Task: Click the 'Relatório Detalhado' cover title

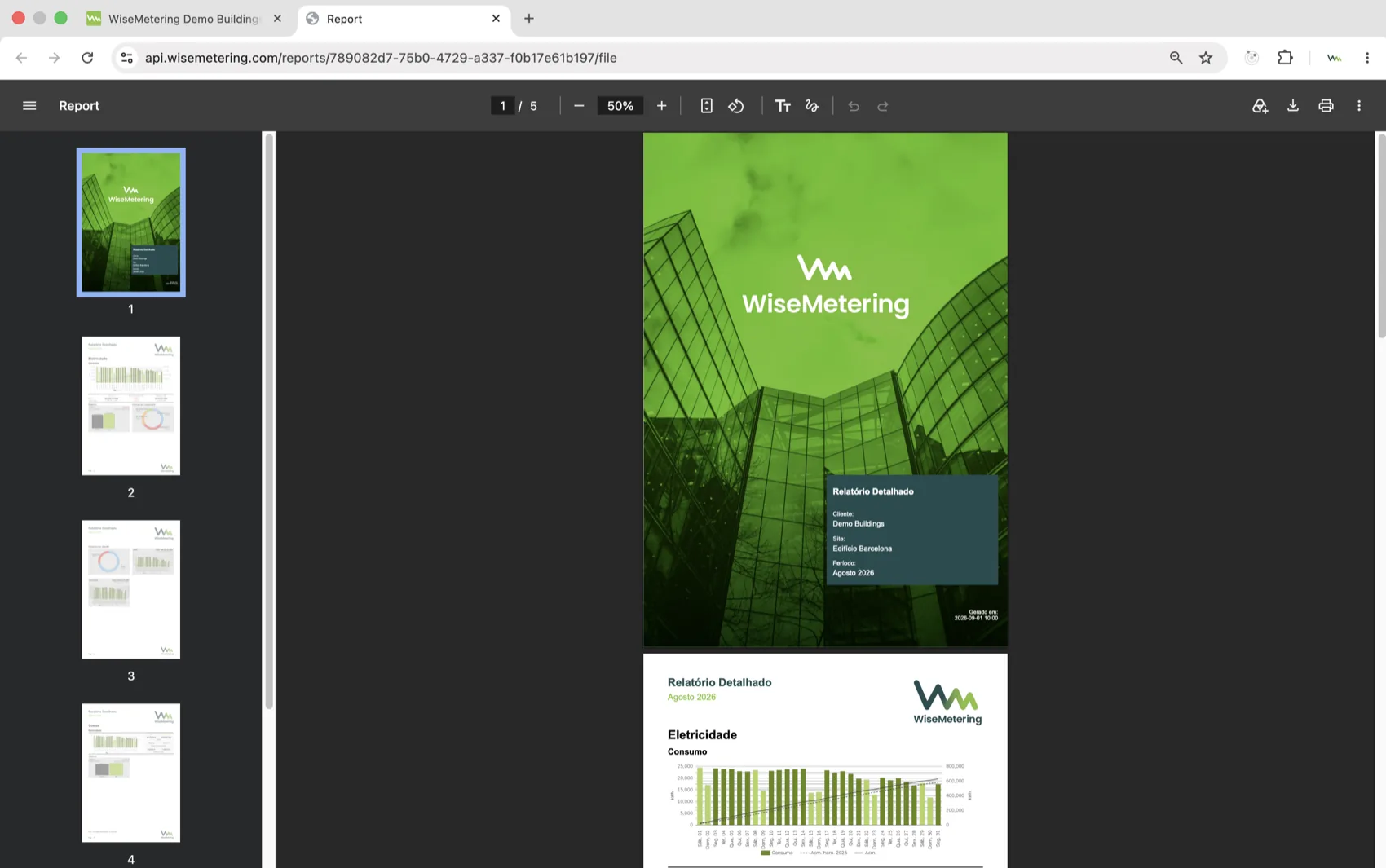Action: [x=872, y=491]
